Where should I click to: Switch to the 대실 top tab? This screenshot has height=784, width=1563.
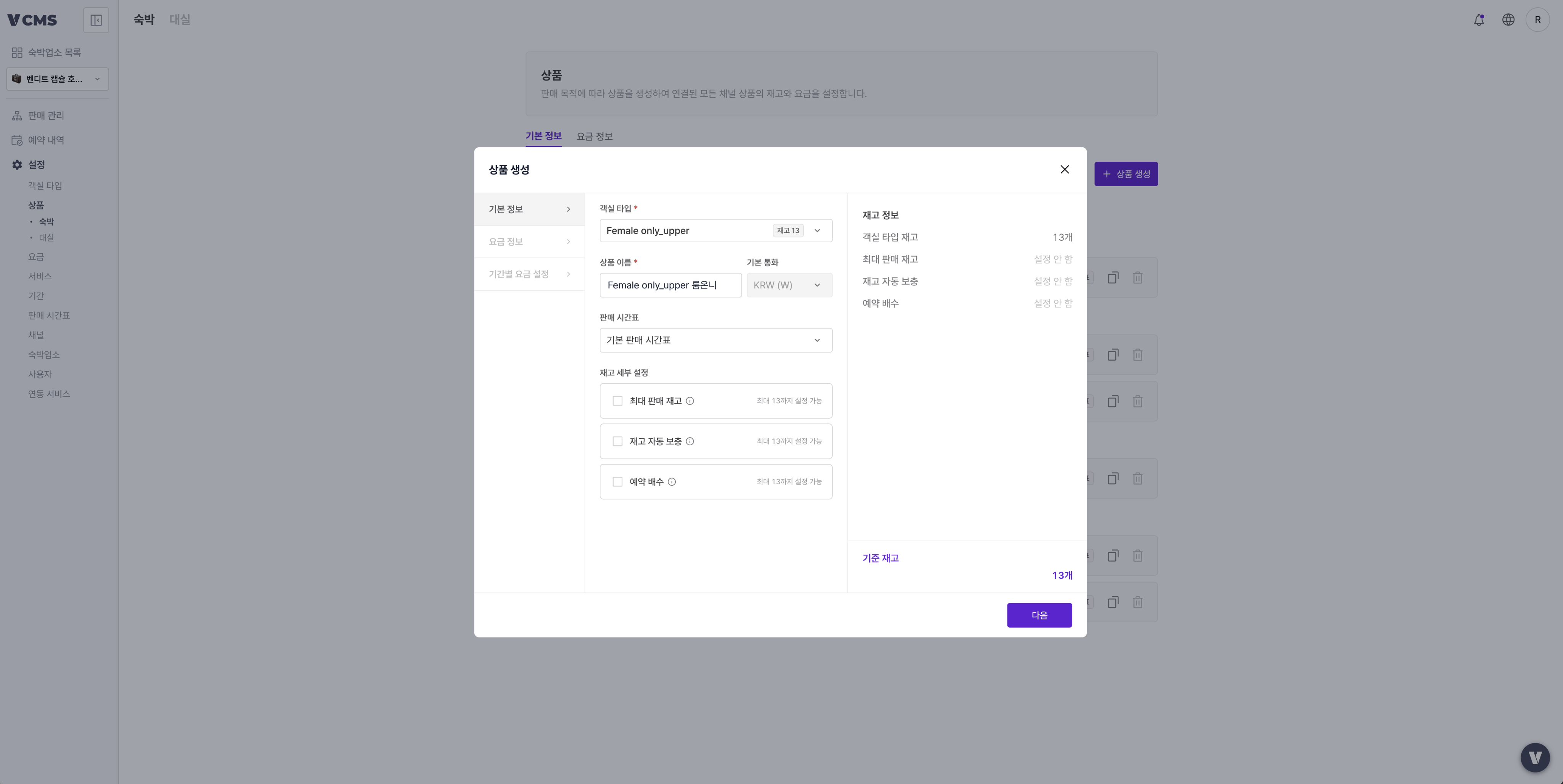[180, 19]
